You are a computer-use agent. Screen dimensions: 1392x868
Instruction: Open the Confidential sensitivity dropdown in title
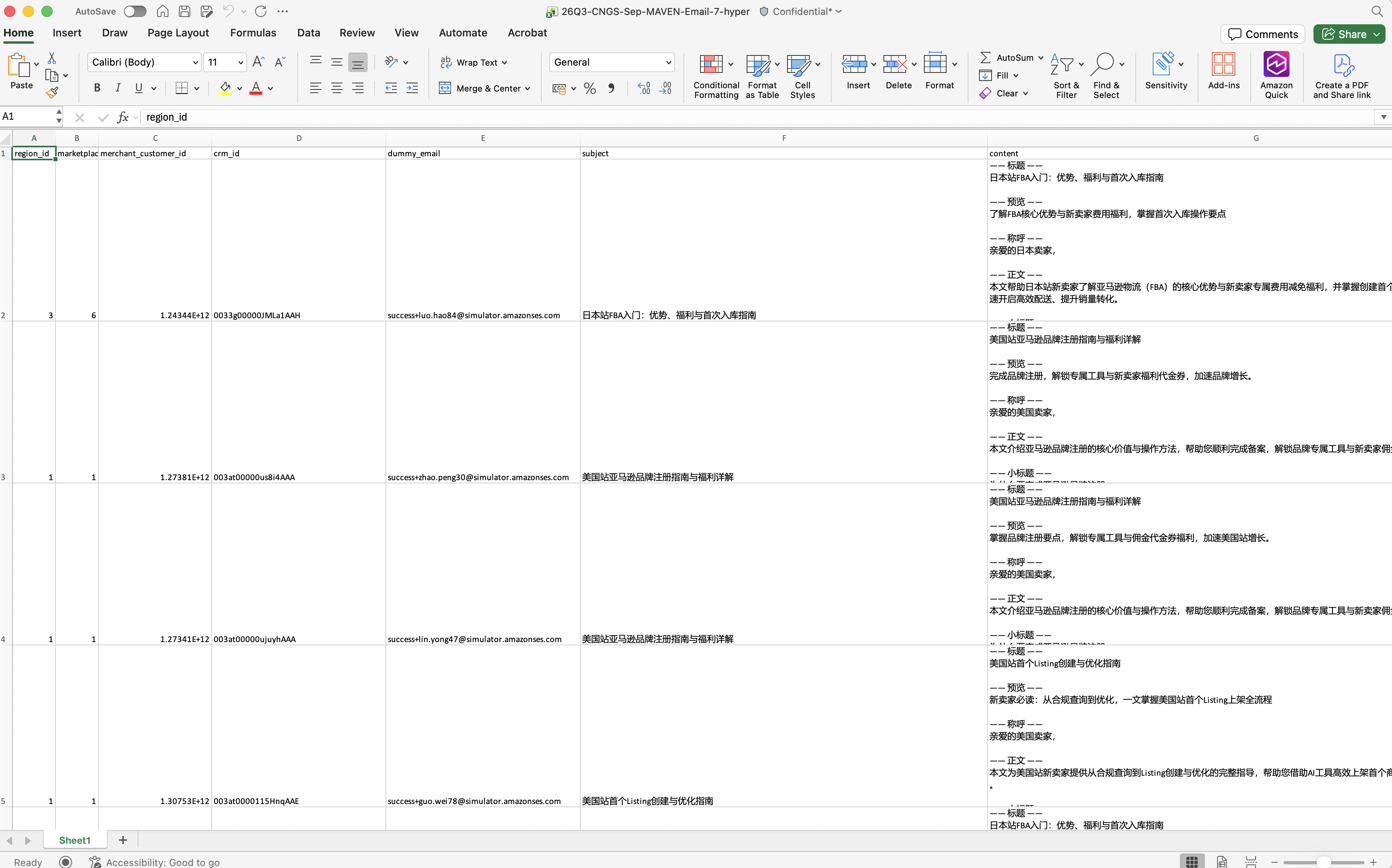(800, 11)
